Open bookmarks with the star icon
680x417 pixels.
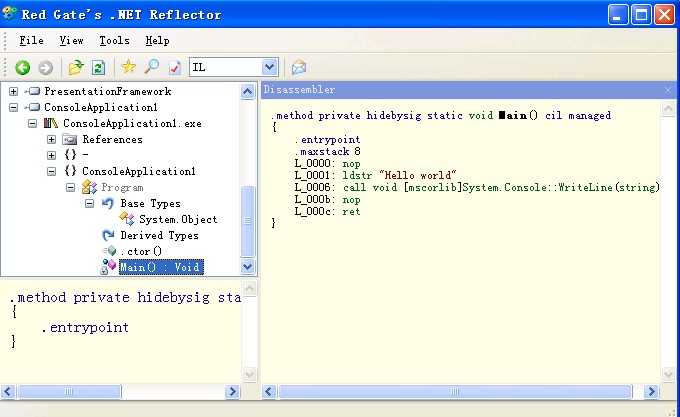128,67
